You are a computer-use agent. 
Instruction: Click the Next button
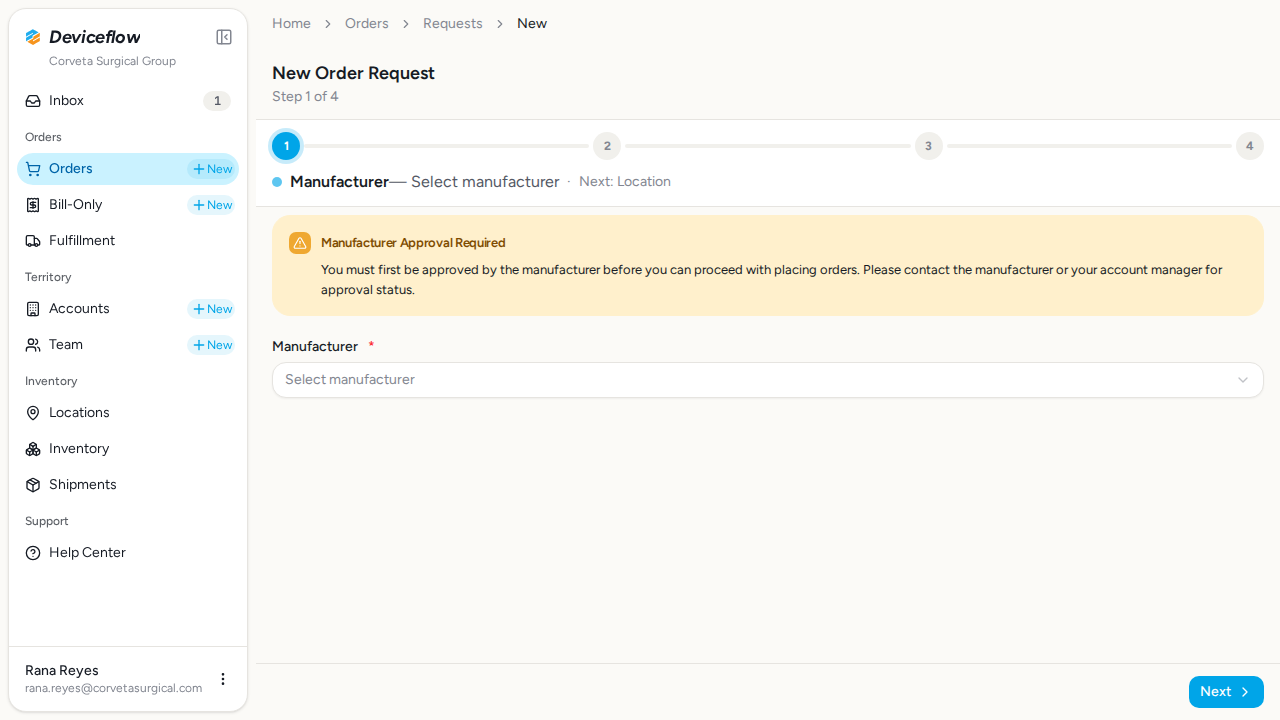tap(1226, 692)
